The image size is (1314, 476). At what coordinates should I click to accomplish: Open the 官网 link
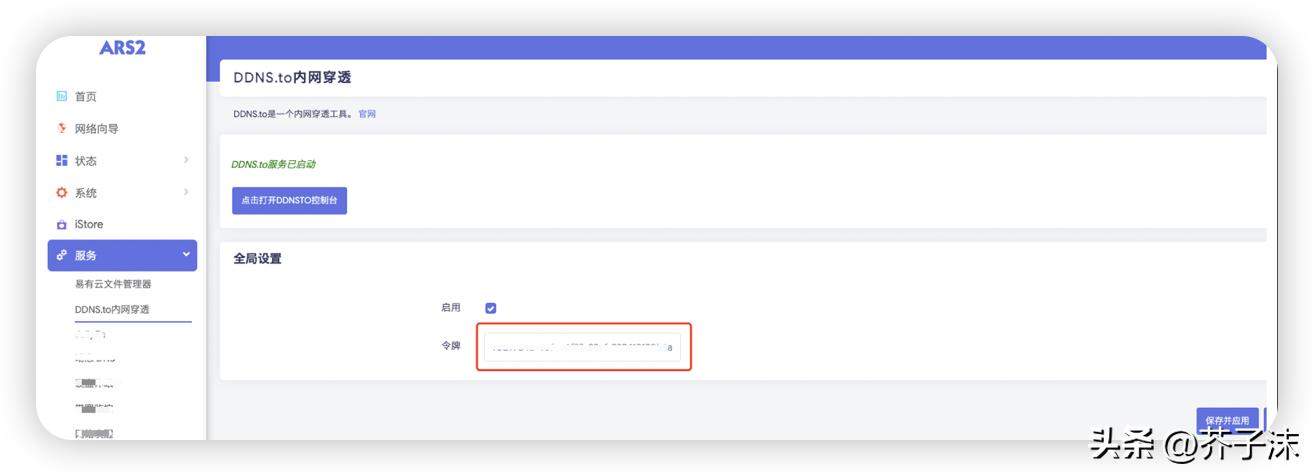tap(367, 114)
